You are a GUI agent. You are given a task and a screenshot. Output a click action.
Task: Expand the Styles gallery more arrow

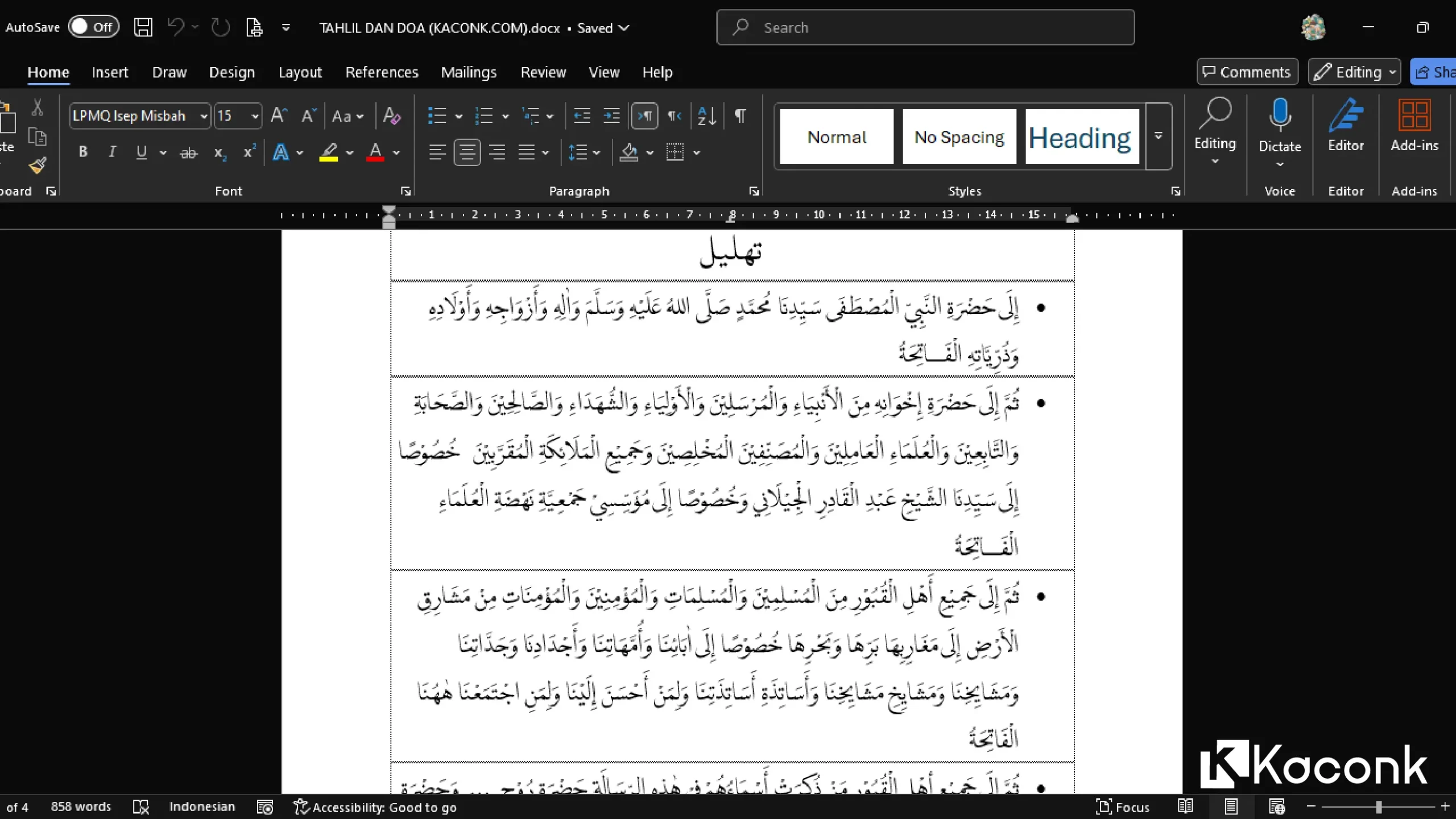point(1158,136)
